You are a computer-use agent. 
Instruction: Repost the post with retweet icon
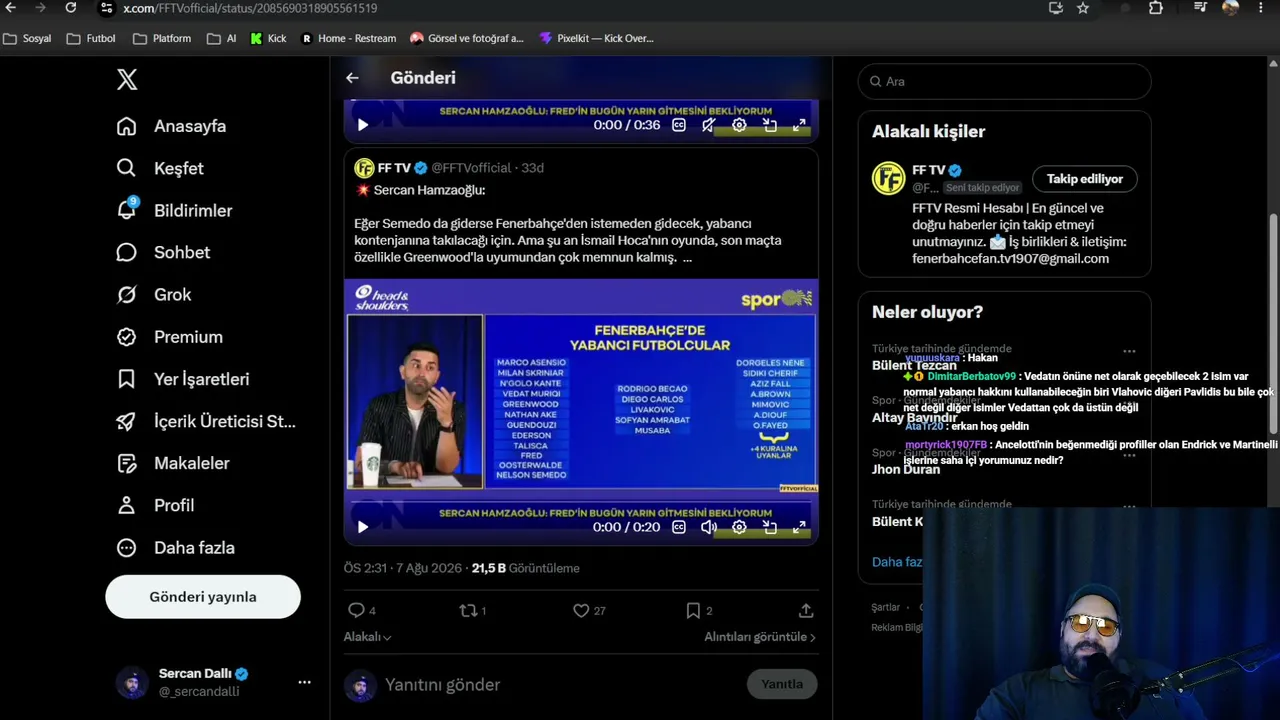tap(467, 610)
